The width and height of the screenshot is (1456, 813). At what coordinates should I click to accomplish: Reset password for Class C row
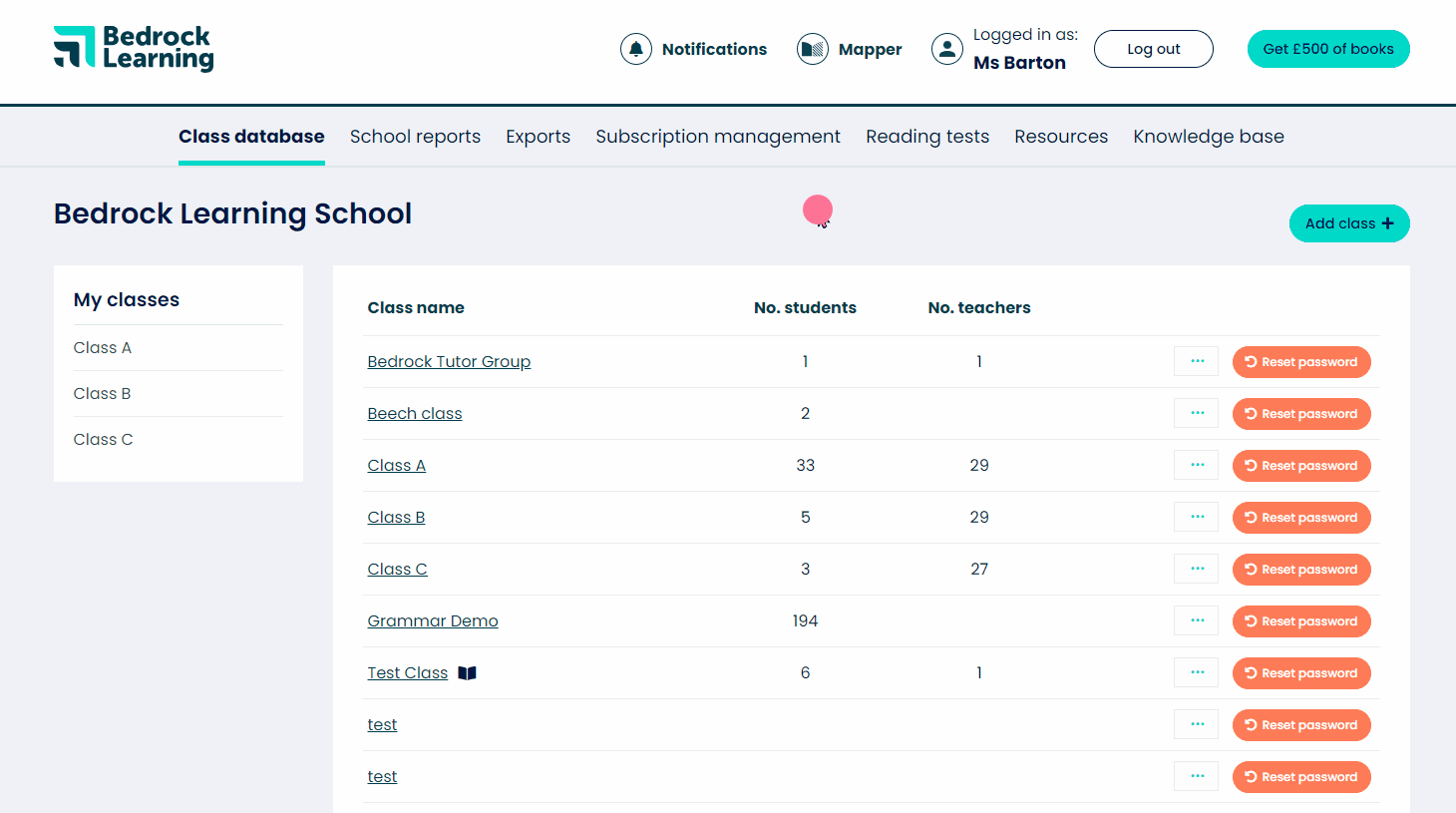[1301, 570]
